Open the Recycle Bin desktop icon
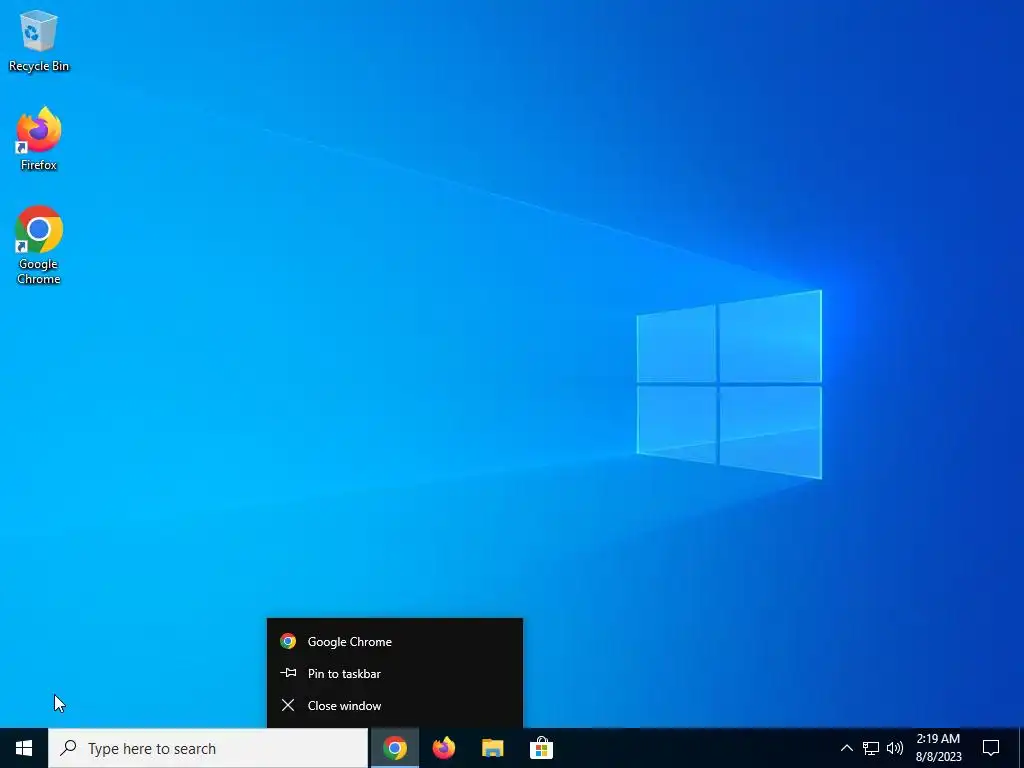 click(x=39, y=41)
